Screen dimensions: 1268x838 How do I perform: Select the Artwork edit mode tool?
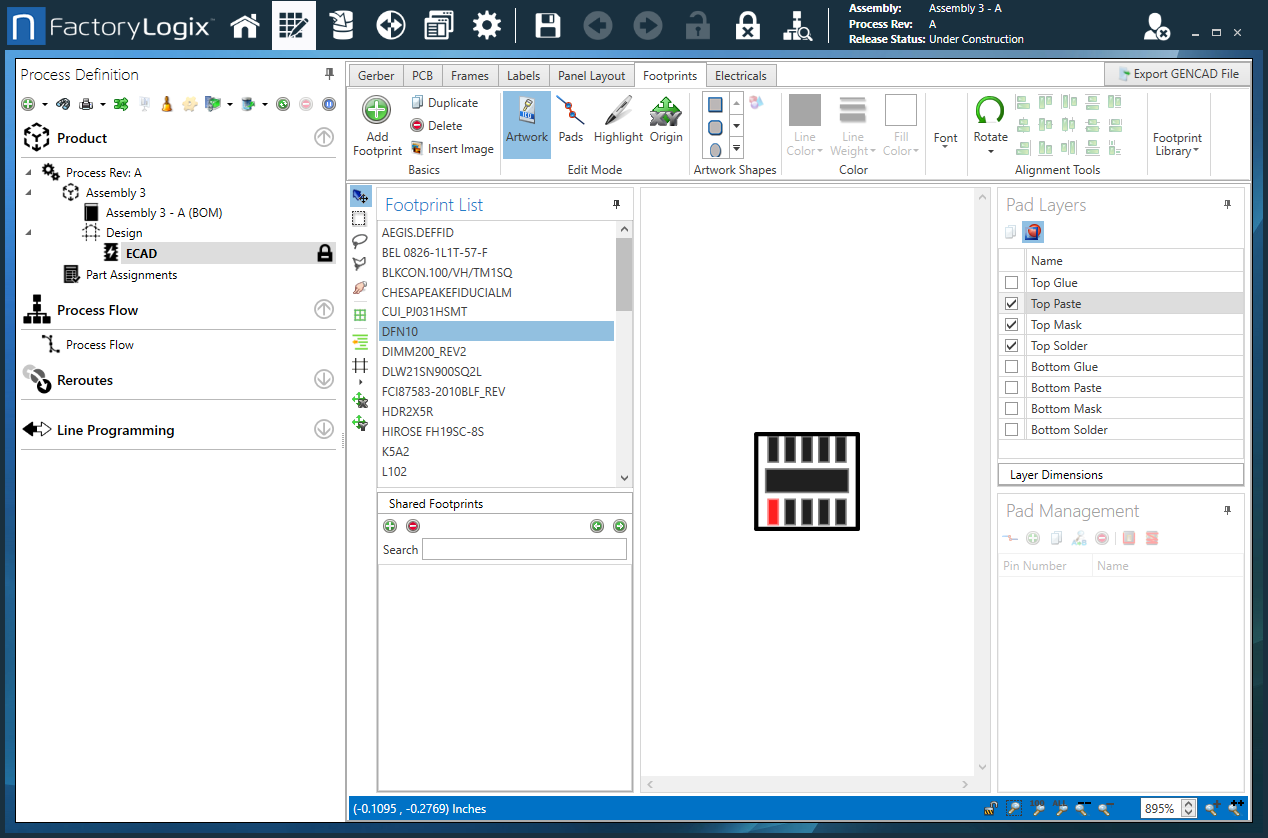coord(526,118)
